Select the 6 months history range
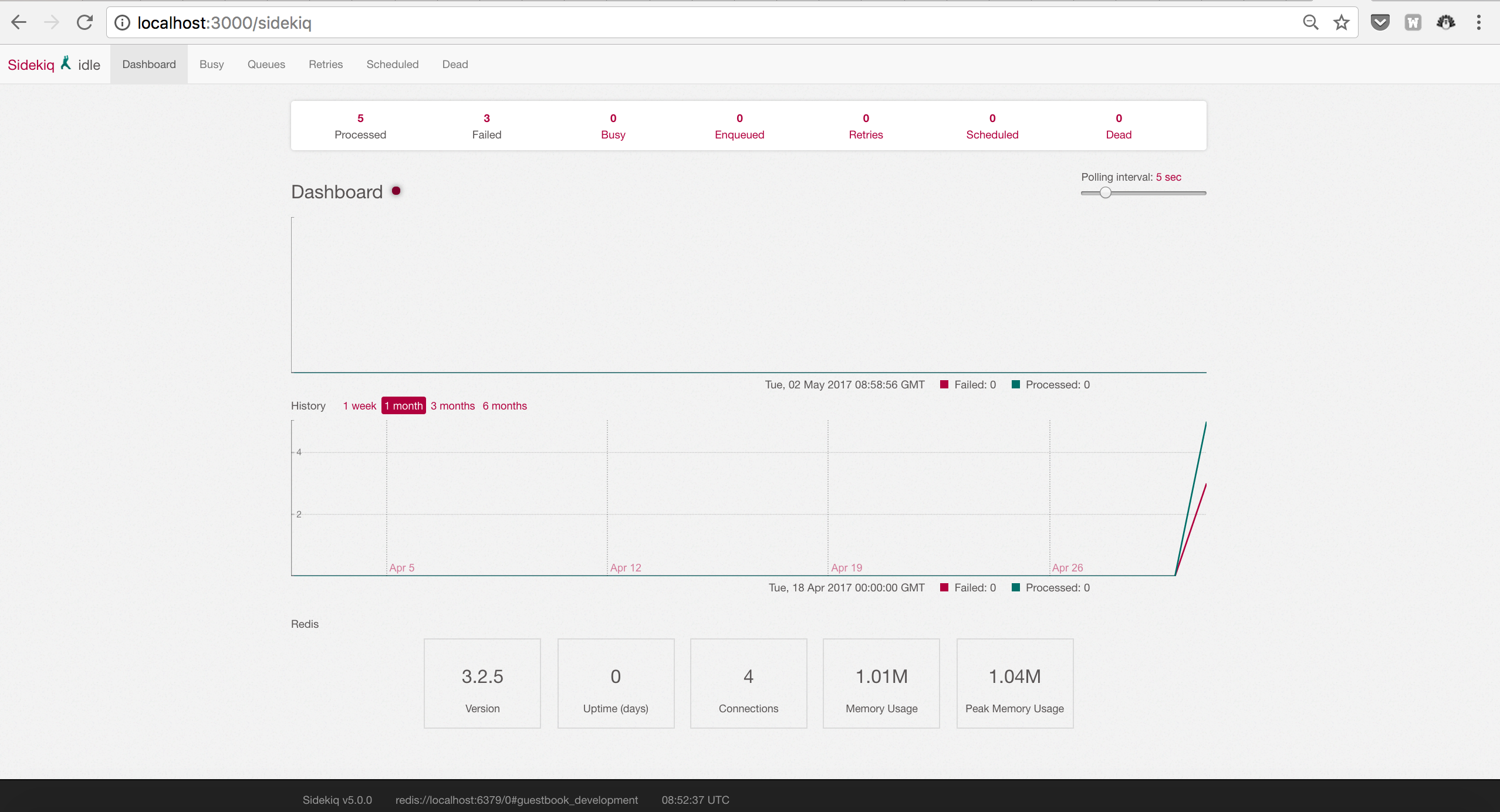This screenshot has width=1500, height=812. click(505, 406)
